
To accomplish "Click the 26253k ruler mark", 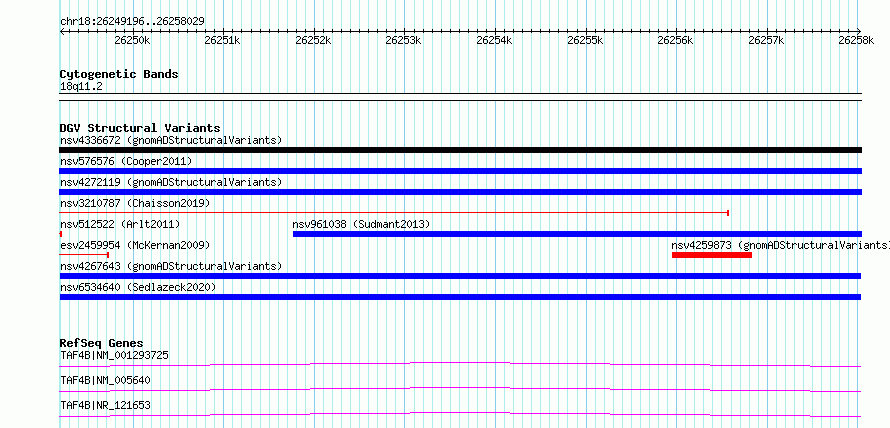I will tap(404, 40).
